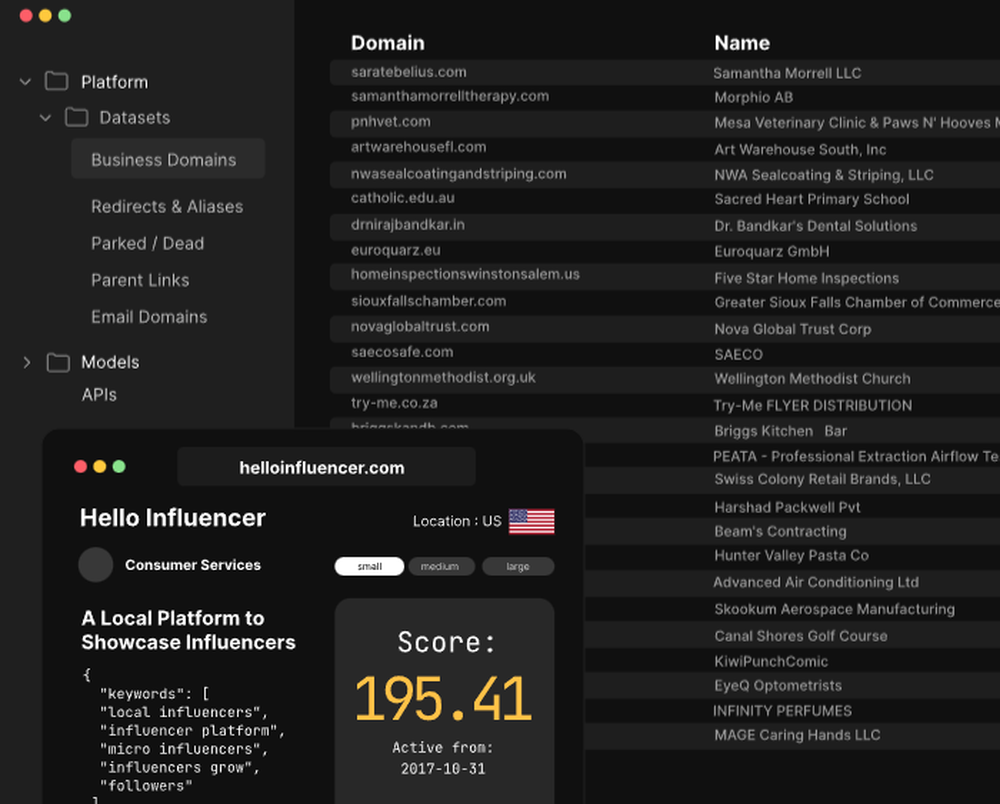Viewport: 1000px width, 804px height.
Task: Click the Morphio AB name cell
Action: (x=754, y=98)
